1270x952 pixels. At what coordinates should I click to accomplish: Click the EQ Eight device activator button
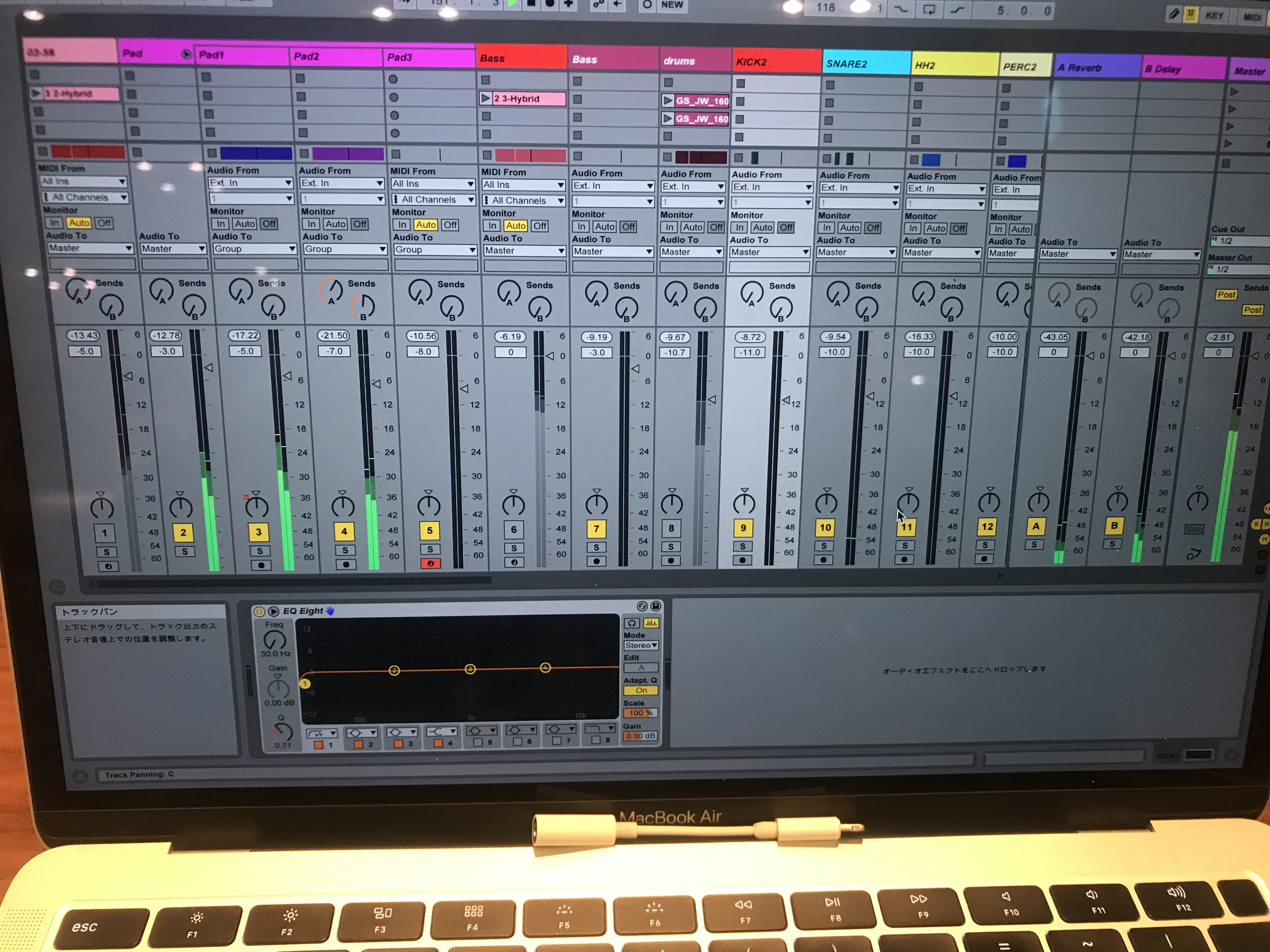tap(260, 611)
